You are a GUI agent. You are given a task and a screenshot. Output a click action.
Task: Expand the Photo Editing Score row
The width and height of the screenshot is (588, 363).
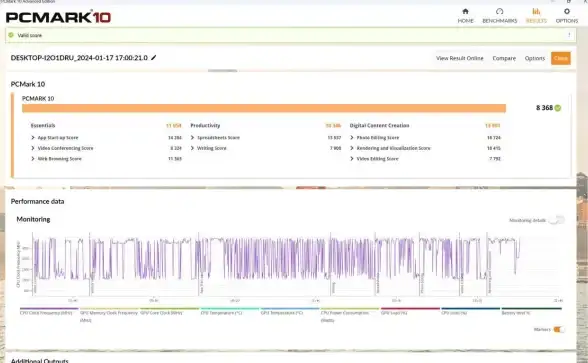(352, 138)
